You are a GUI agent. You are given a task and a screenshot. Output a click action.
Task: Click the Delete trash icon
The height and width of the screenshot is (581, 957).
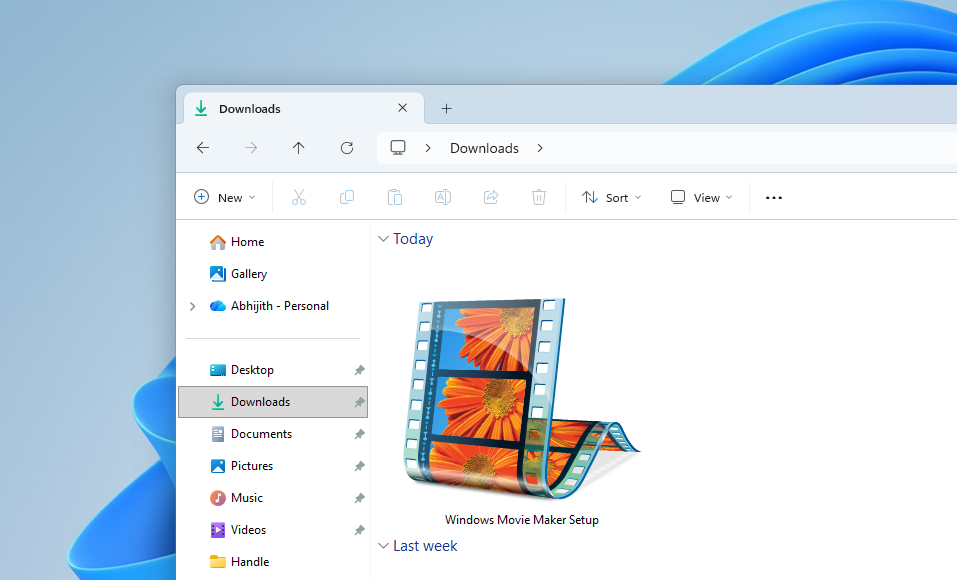tap(538, 197)
